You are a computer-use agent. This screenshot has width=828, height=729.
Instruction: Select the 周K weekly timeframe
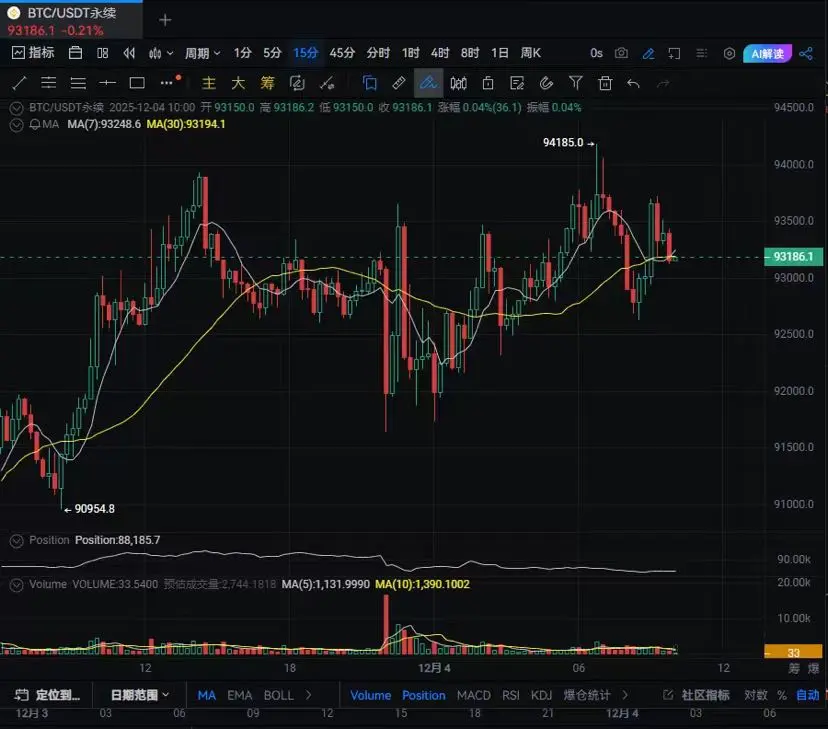coord(530,53)
